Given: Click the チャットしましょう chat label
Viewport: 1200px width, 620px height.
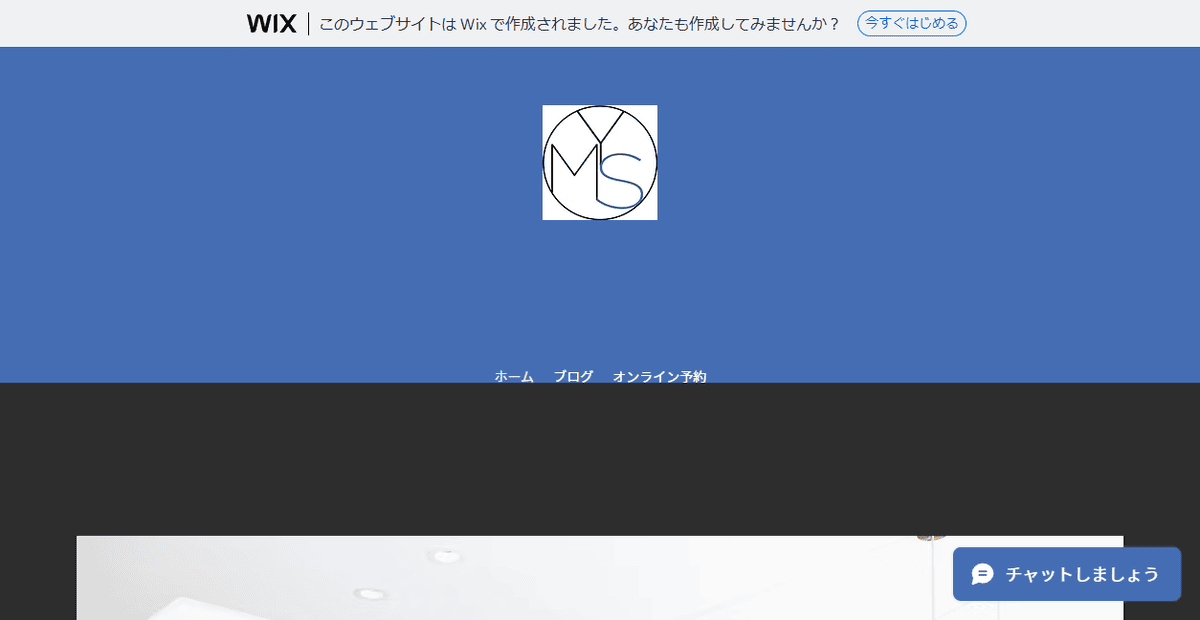Looking at the screenshot, I should click(1082, 574).
